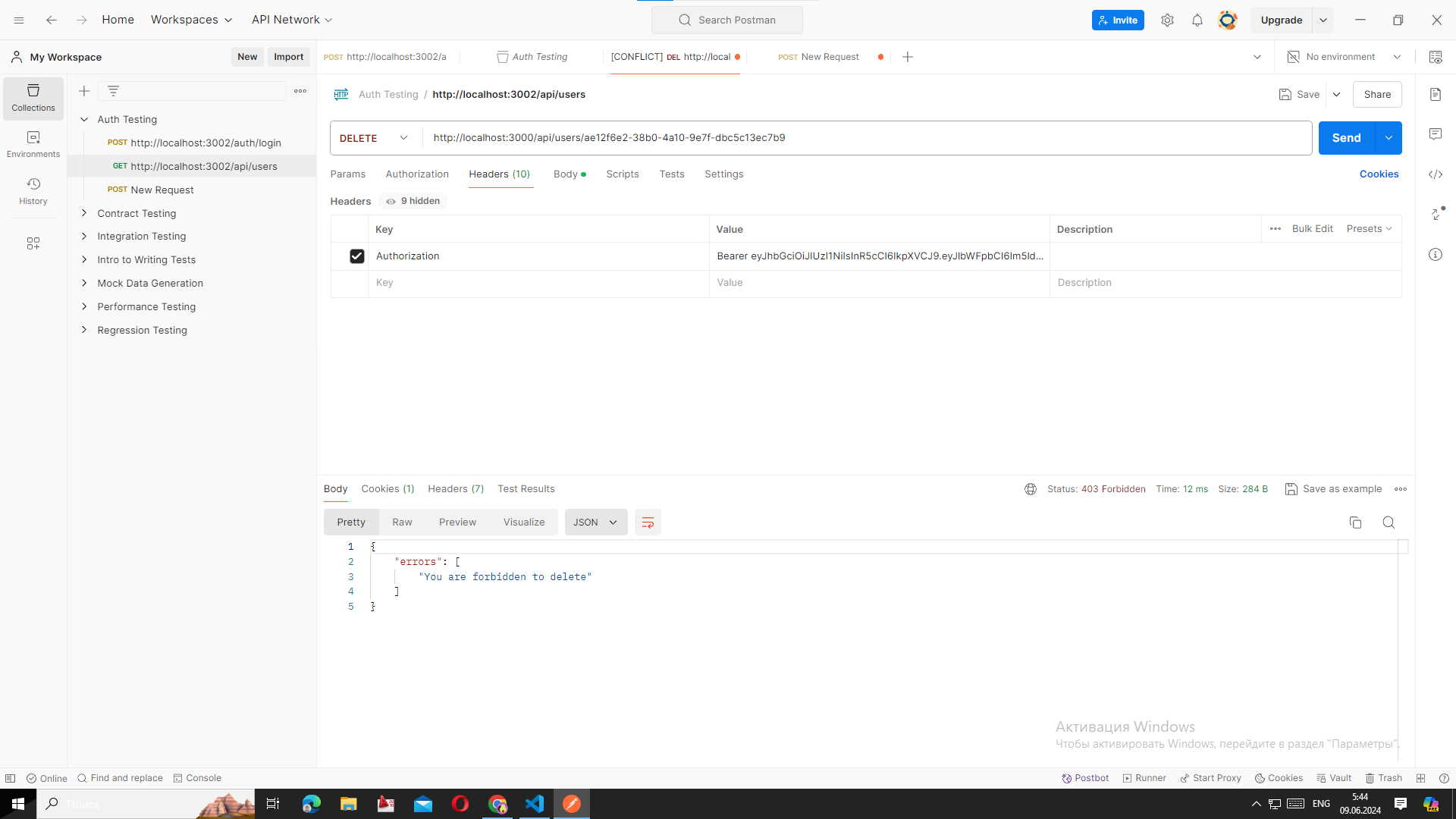
Task: Open the Tests tab of the request
Action: coord(671,174)
